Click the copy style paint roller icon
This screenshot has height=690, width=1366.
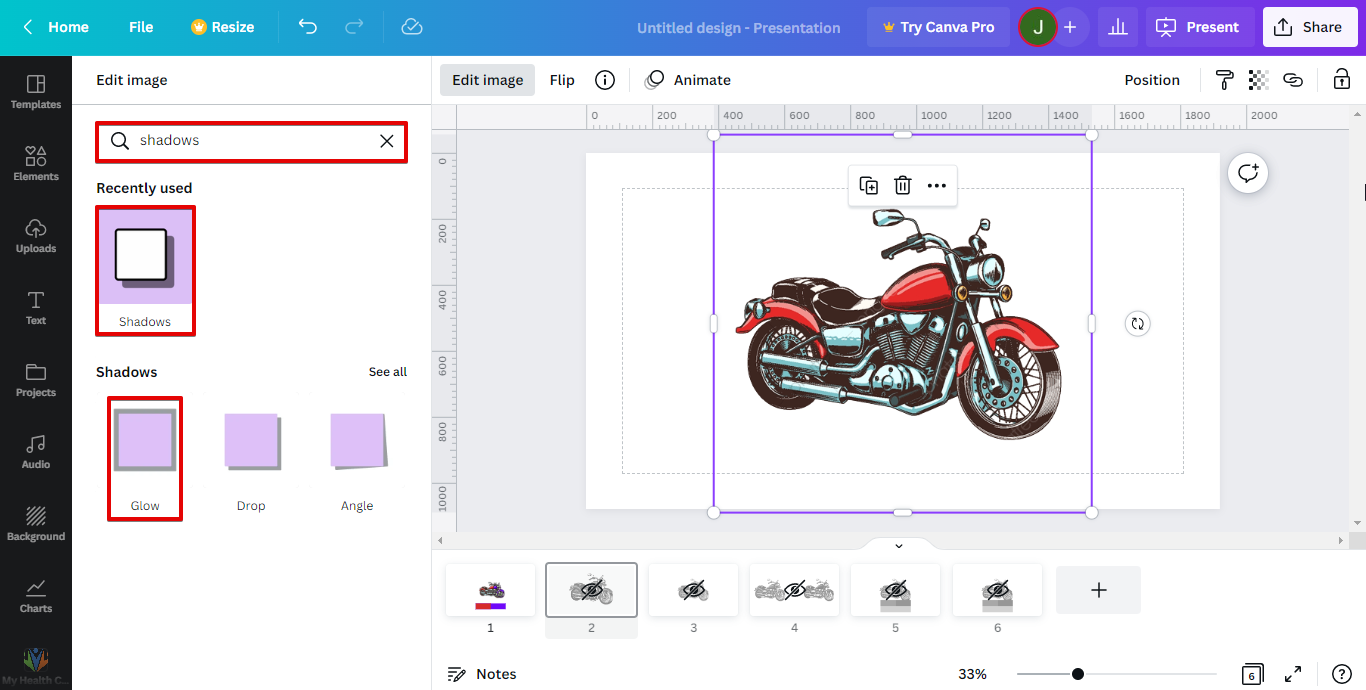(x=1224, y=80)
